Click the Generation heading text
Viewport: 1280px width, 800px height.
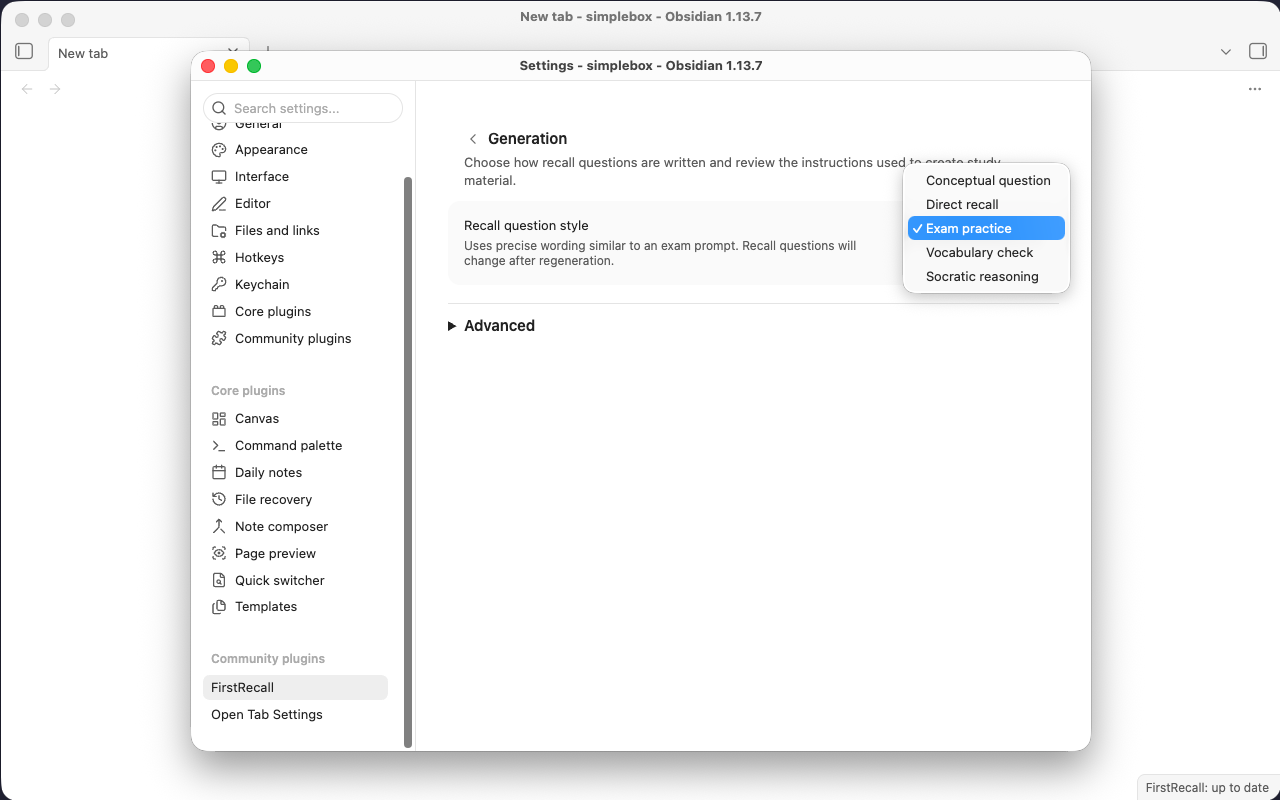pos(527,139)
